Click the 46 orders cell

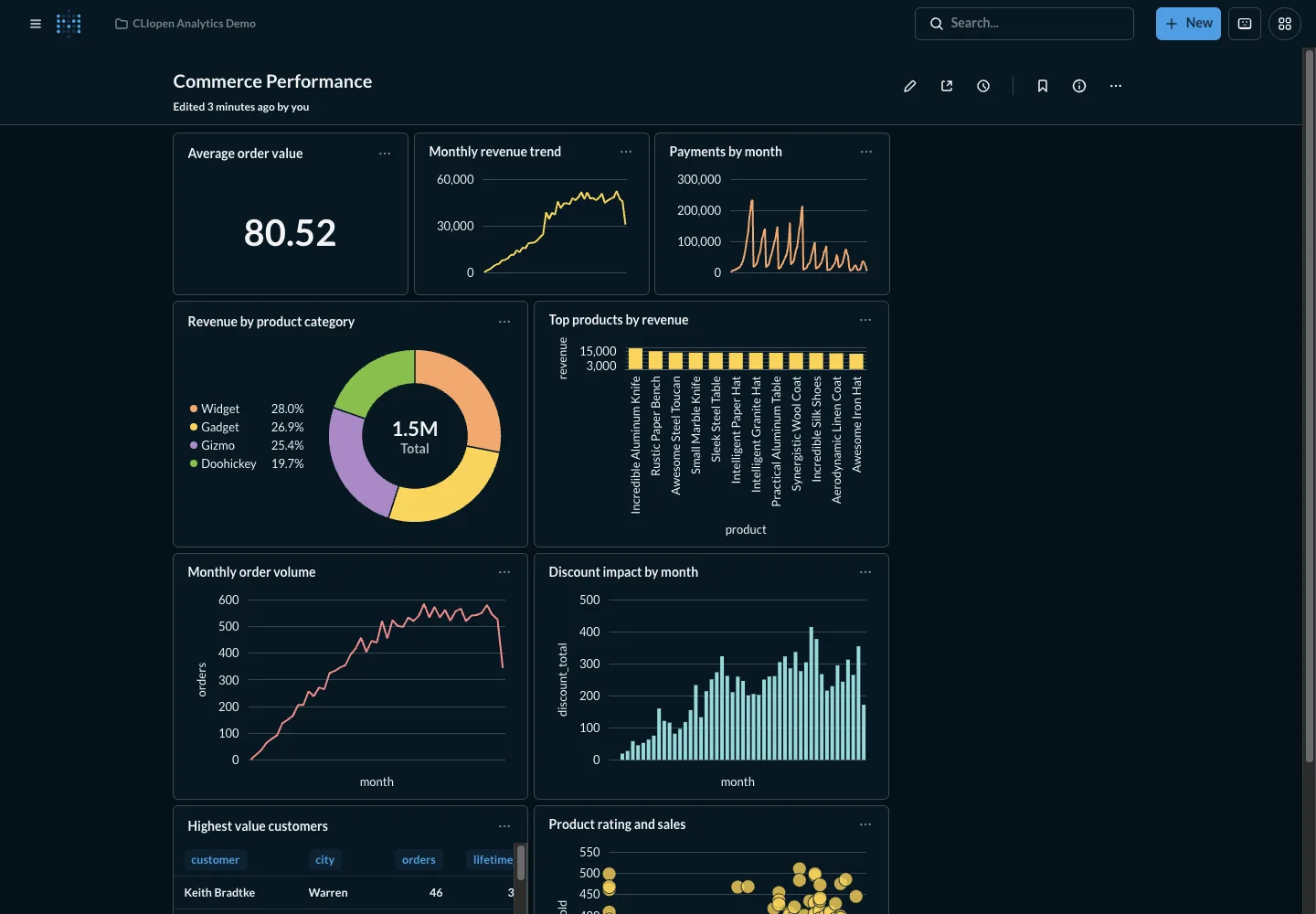point(436,893)
